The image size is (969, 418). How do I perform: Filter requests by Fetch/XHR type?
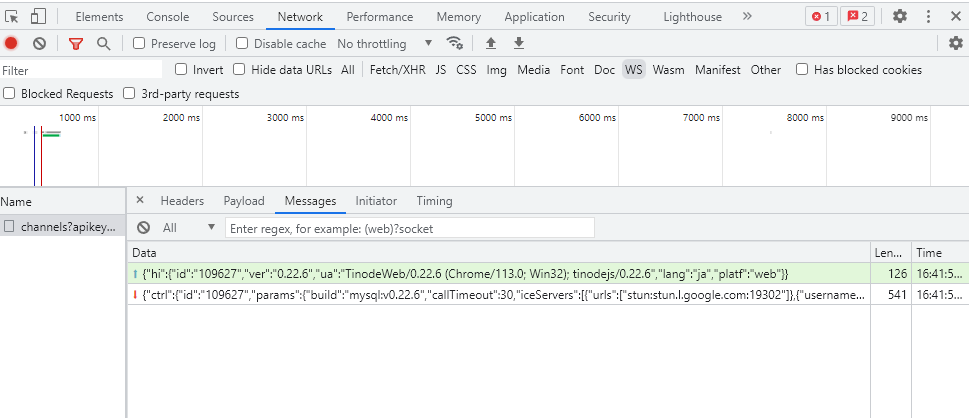397,70
